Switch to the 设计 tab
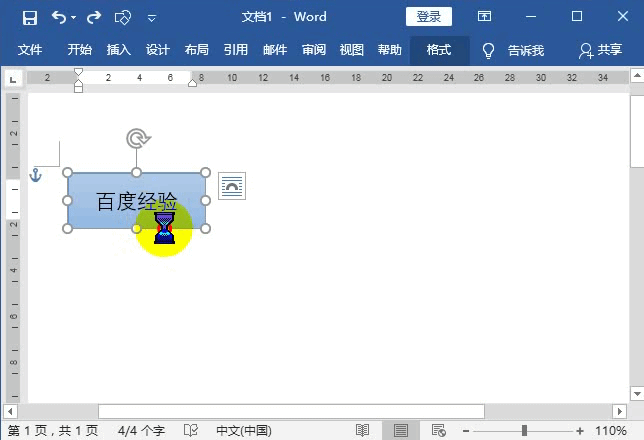This screenshot has height=440, width=644. tap(158, 50)
